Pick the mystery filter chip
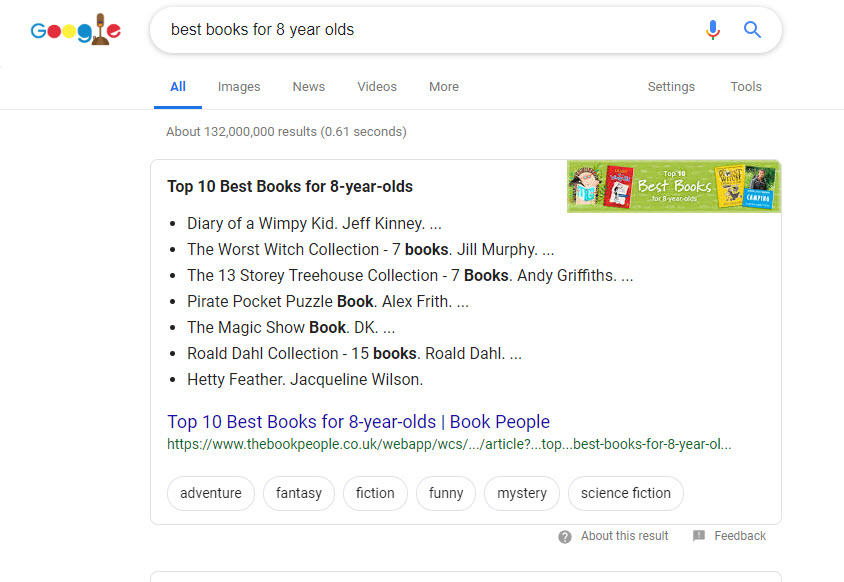844x582 pixels. (522, 493)
